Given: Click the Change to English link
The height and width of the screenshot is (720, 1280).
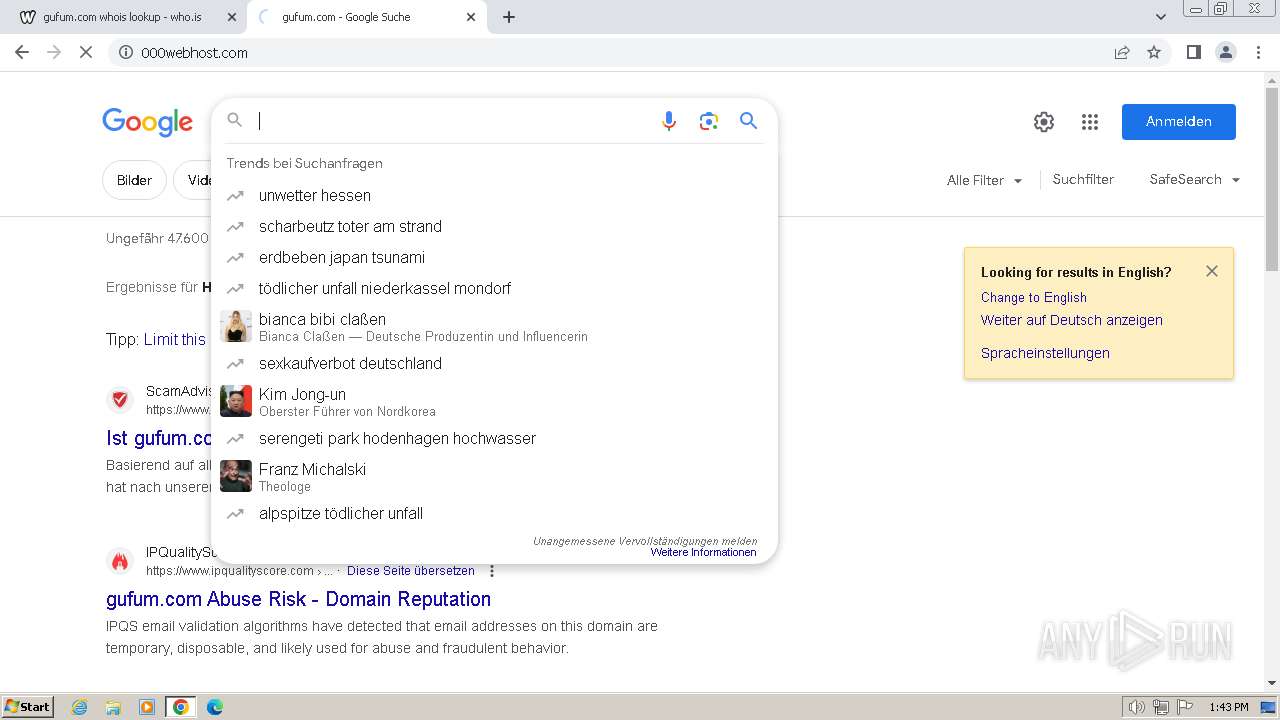Looking at the screenshot, I should pos(1033,298).
